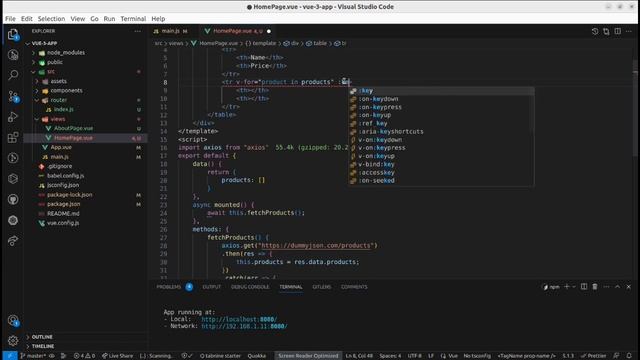This screenshot has width=640, height=360.
Task: Open the Extensions view icon
Action: click(13, 138)
